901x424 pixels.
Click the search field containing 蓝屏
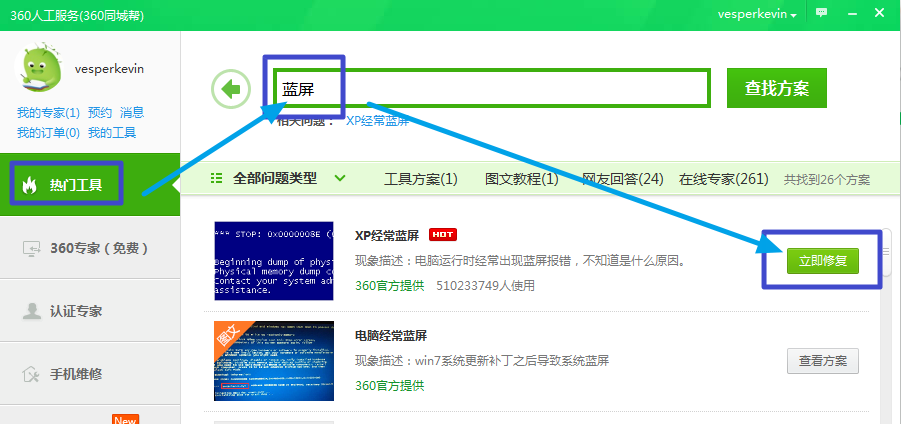[492, 88]
